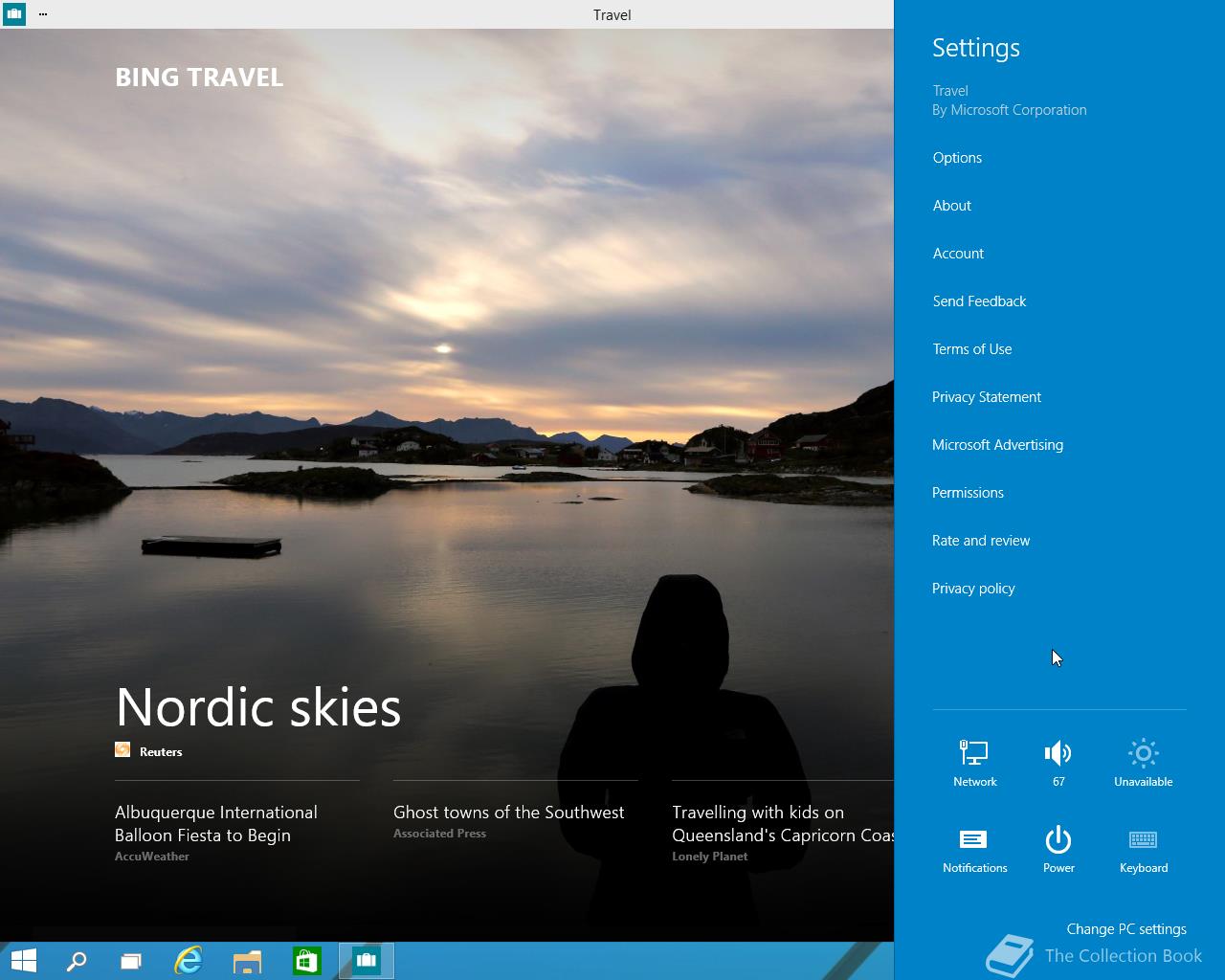Open Terms of Use
This screenshot has width=1225, height=980.
click(x=972, y=349)
